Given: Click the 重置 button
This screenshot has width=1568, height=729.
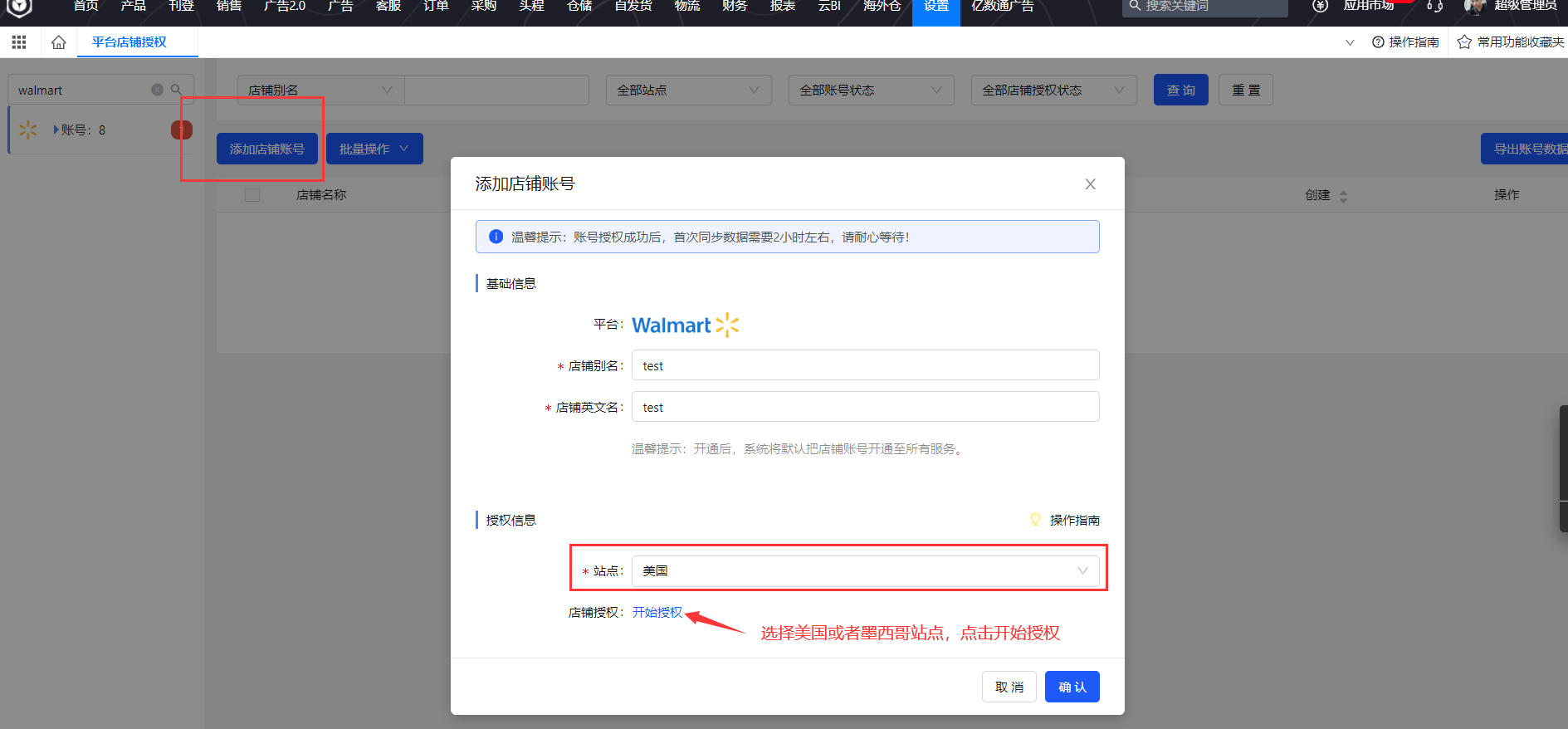Looking at the screenshot, I should (x=1246, y=90).
